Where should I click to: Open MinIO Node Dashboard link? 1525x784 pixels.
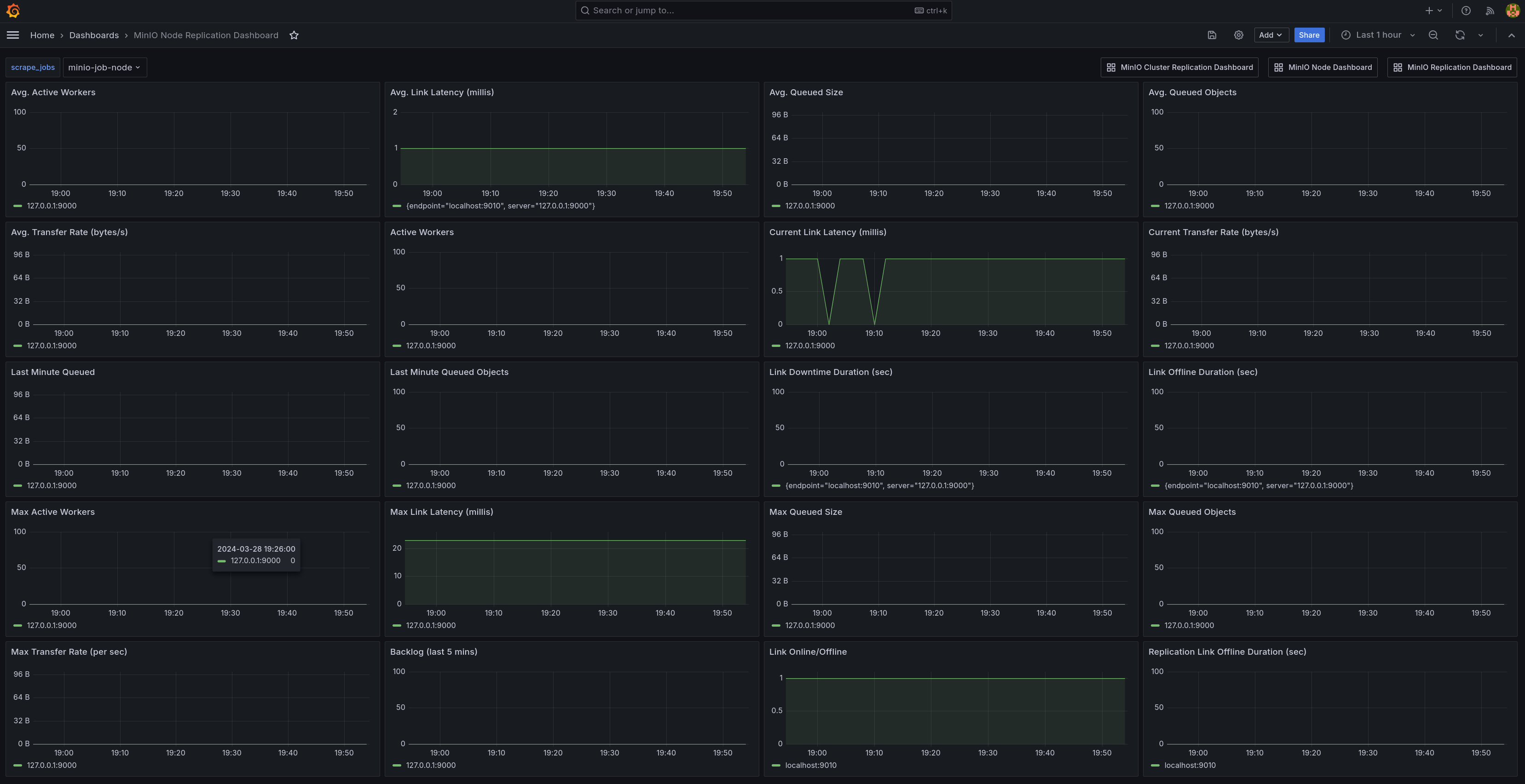click(x=1323, y=68)
